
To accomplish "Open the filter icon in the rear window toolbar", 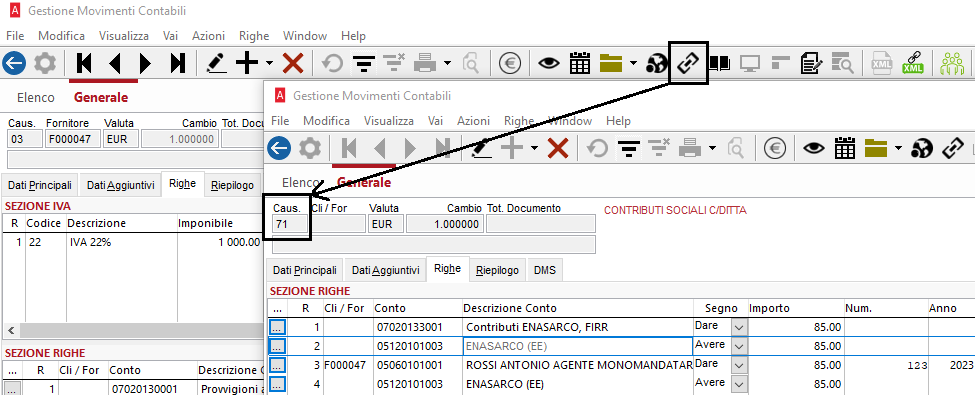I will [363, 63].
